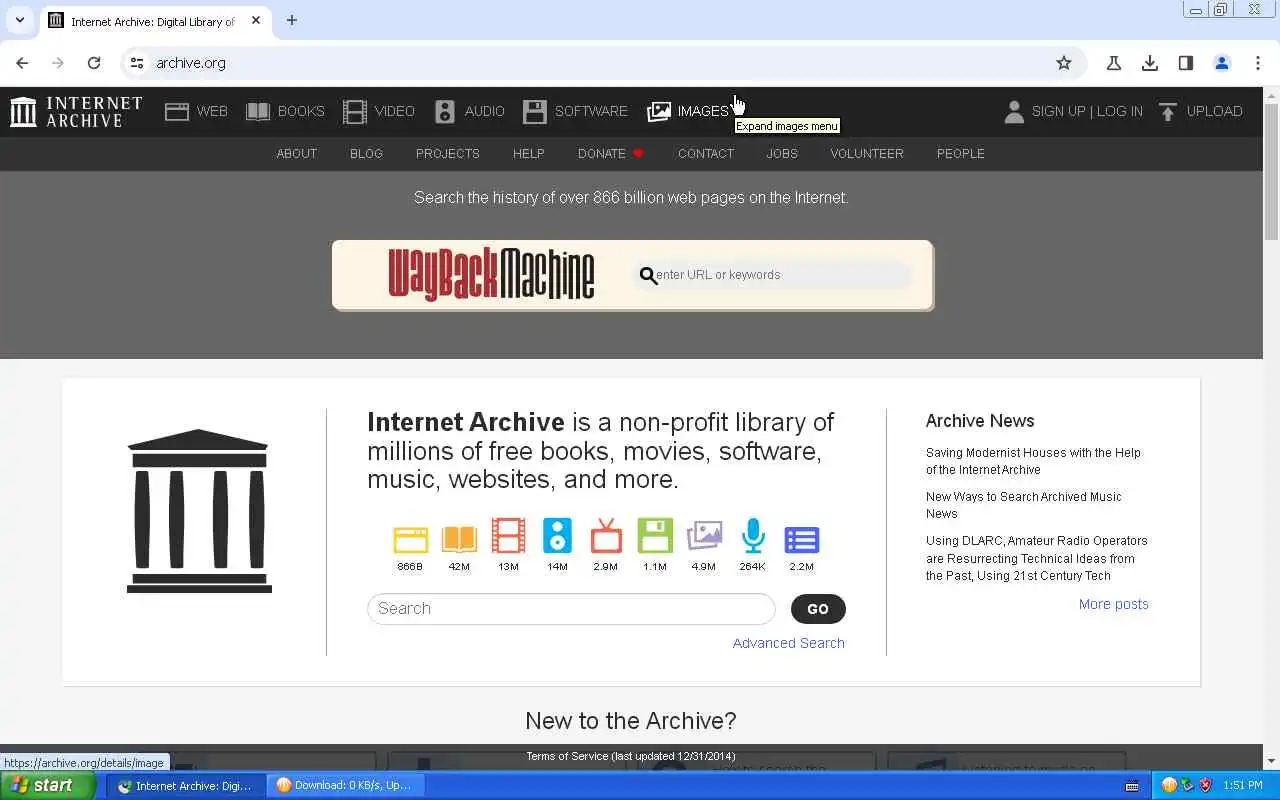This screenshot has width=1280, height=800.
Task: Open Advanced Search
Action: 788,643
